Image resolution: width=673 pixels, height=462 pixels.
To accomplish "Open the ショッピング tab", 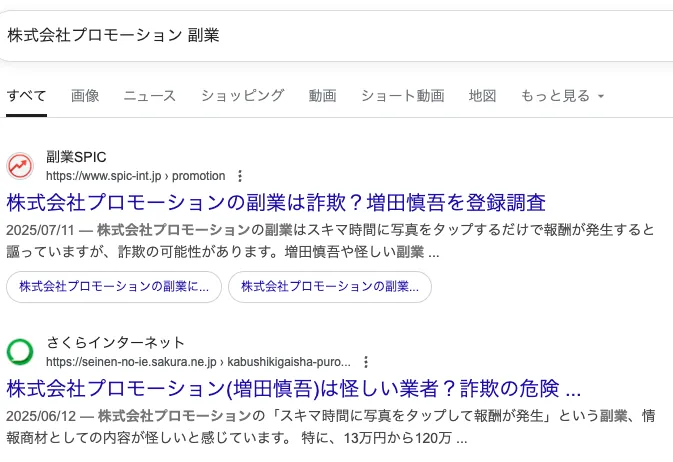I will pos(243,96).
